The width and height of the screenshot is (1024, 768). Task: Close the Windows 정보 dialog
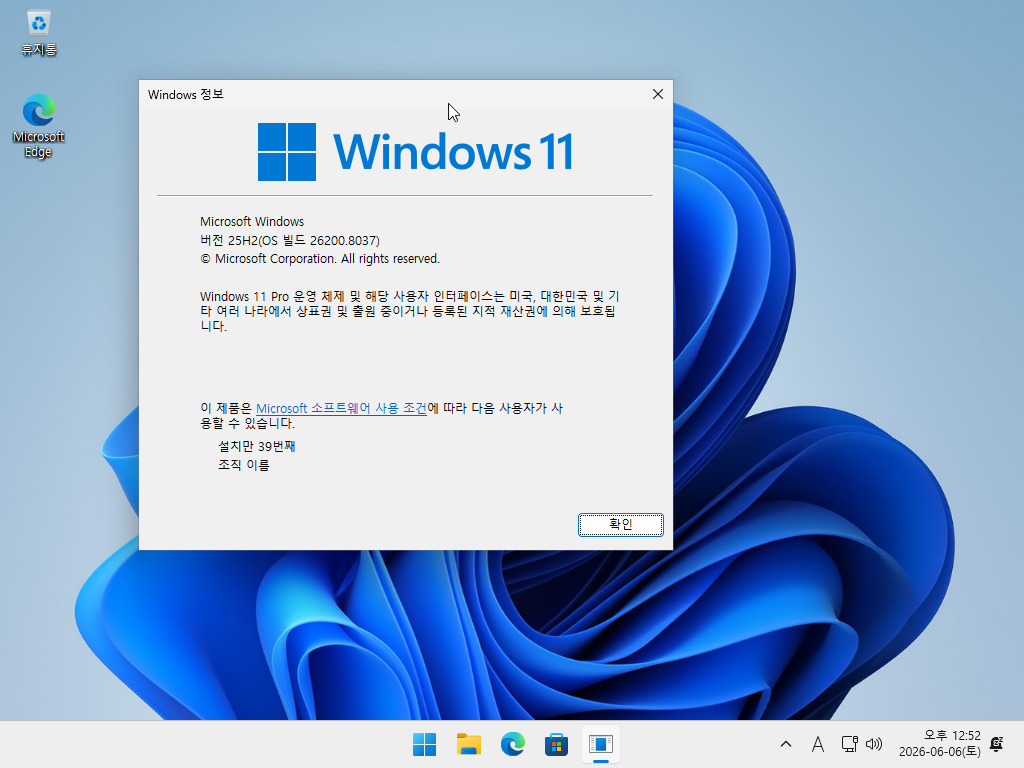tap(658, 94)
